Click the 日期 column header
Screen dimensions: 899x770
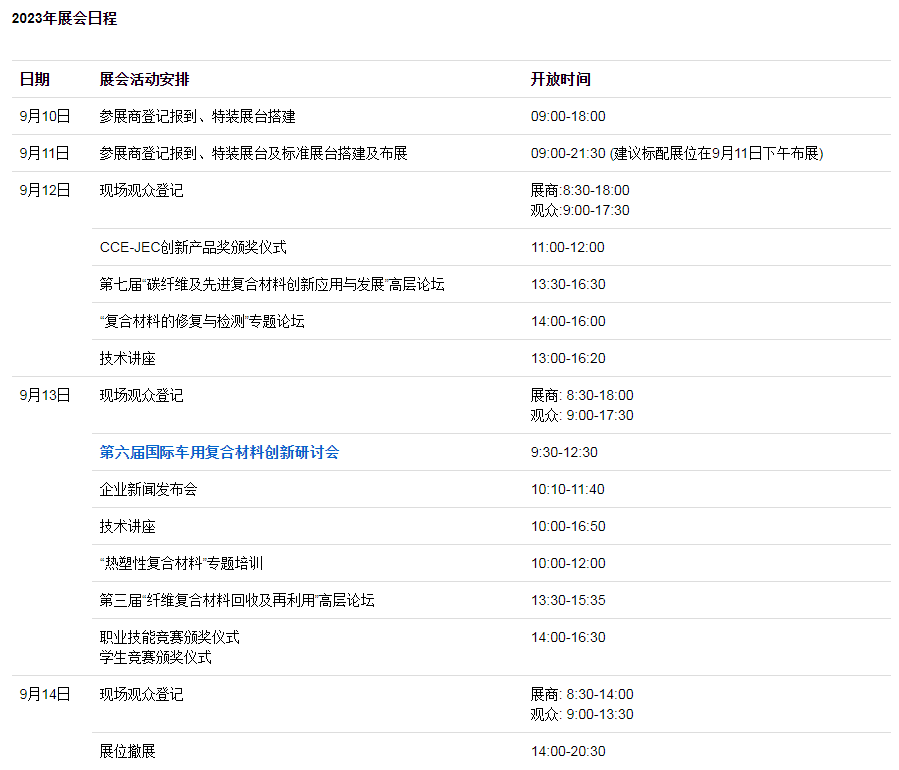(35, 79)
